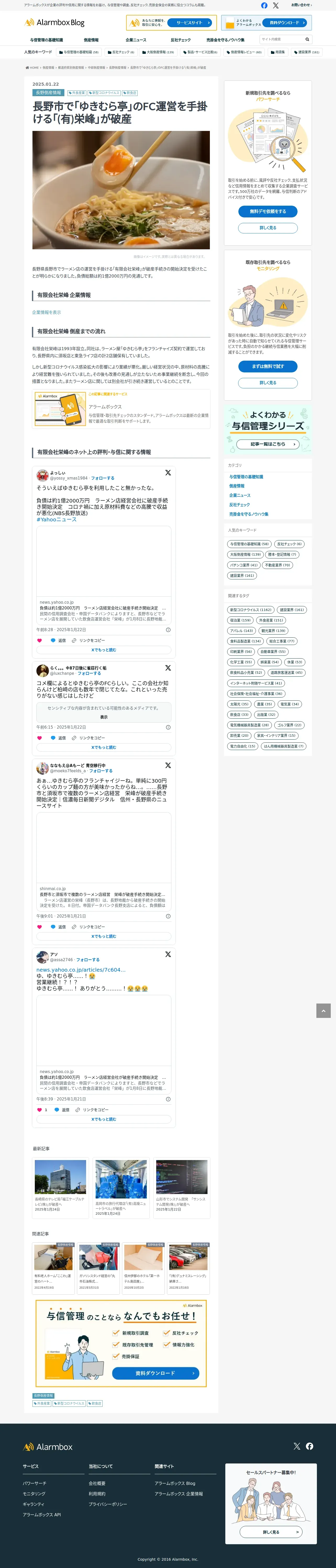The width and height of the screenshot is (336, 1568).
Task: Click X logo on アソ tweet
Action: tap(168, 954)
